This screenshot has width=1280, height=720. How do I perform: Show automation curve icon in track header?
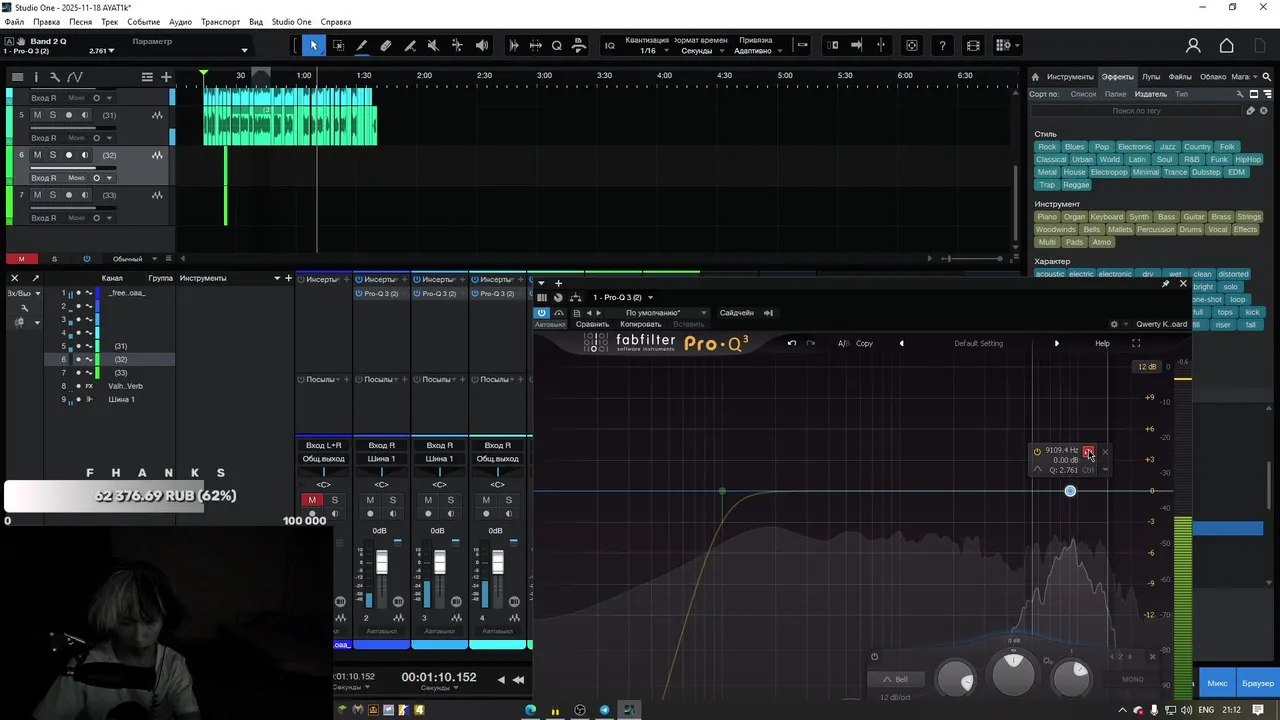(75, 77)
